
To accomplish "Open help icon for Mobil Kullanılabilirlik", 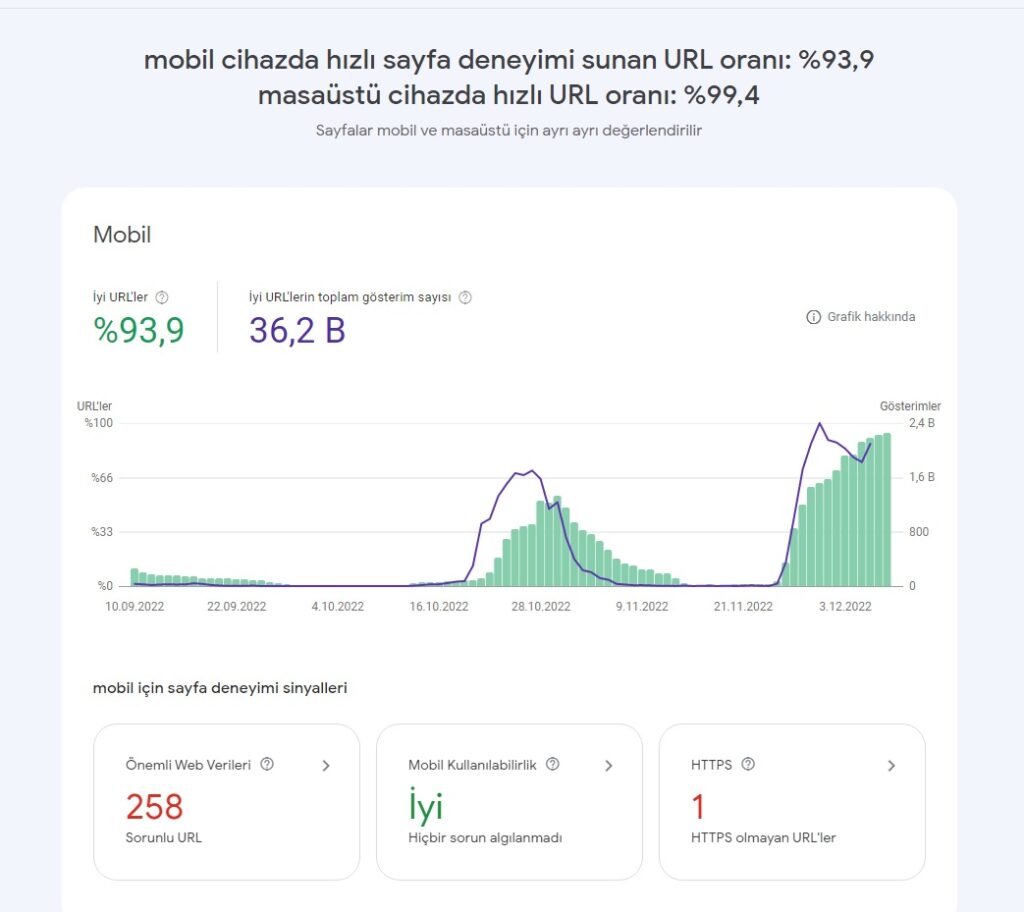I will pos(553,764).
